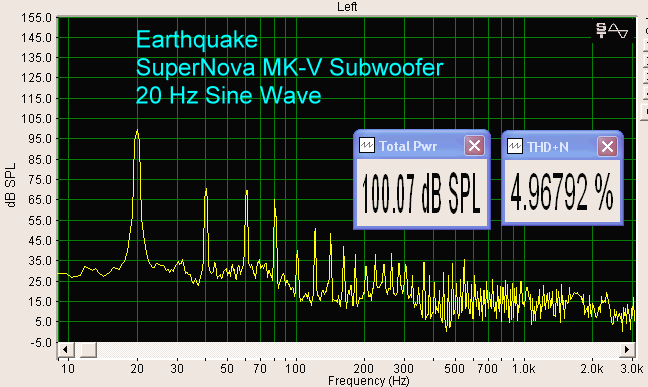The height and width of the screenshot is (387, 648).
Task: Click the Left channel title
Action: coord(347,7)
